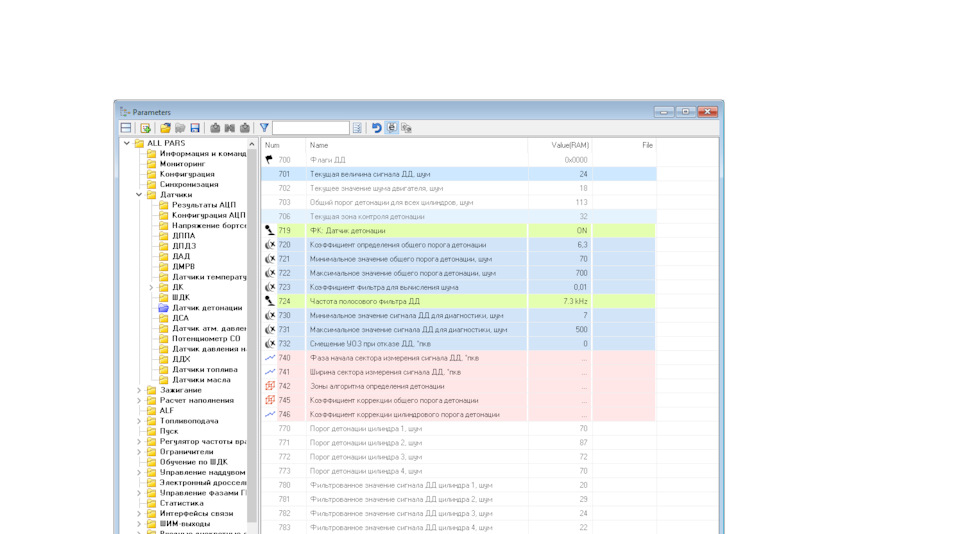Expand the Зажигание tree node
The image size is (960, 534).
[139, 390]
